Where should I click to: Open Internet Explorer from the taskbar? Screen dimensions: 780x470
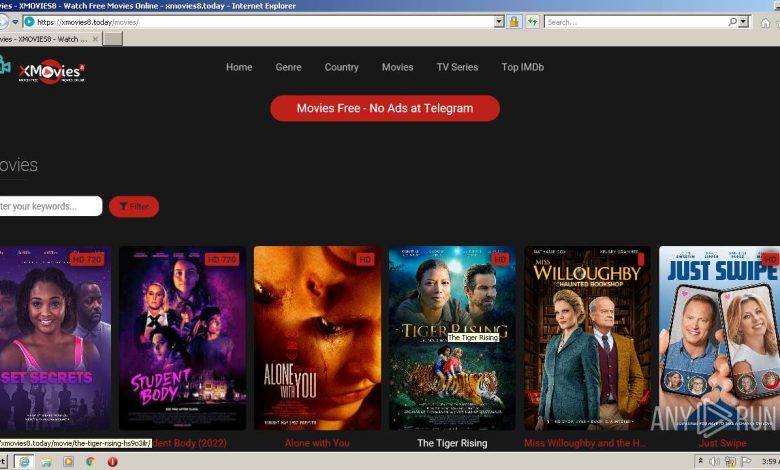coord(24,462)
